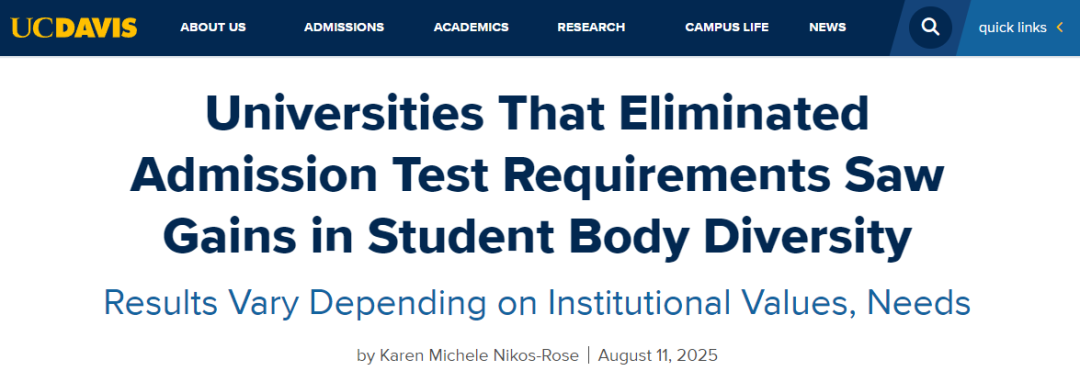This screenshot has height=382, width=1080.
Task: Open the About Us menu
Action: (x=213, y=28)
